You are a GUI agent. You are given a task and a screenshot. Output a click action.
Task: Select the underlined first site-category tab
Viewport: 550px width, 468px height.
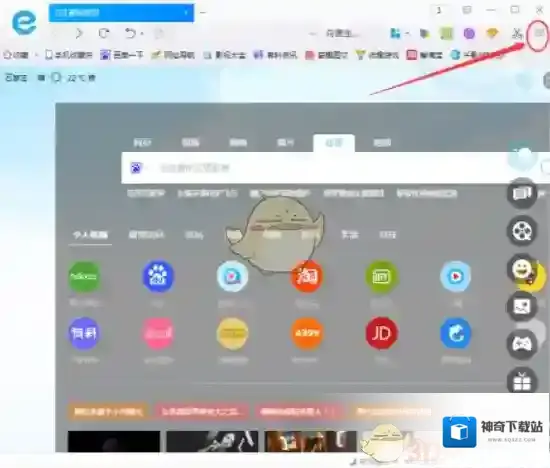coord(90,235)
